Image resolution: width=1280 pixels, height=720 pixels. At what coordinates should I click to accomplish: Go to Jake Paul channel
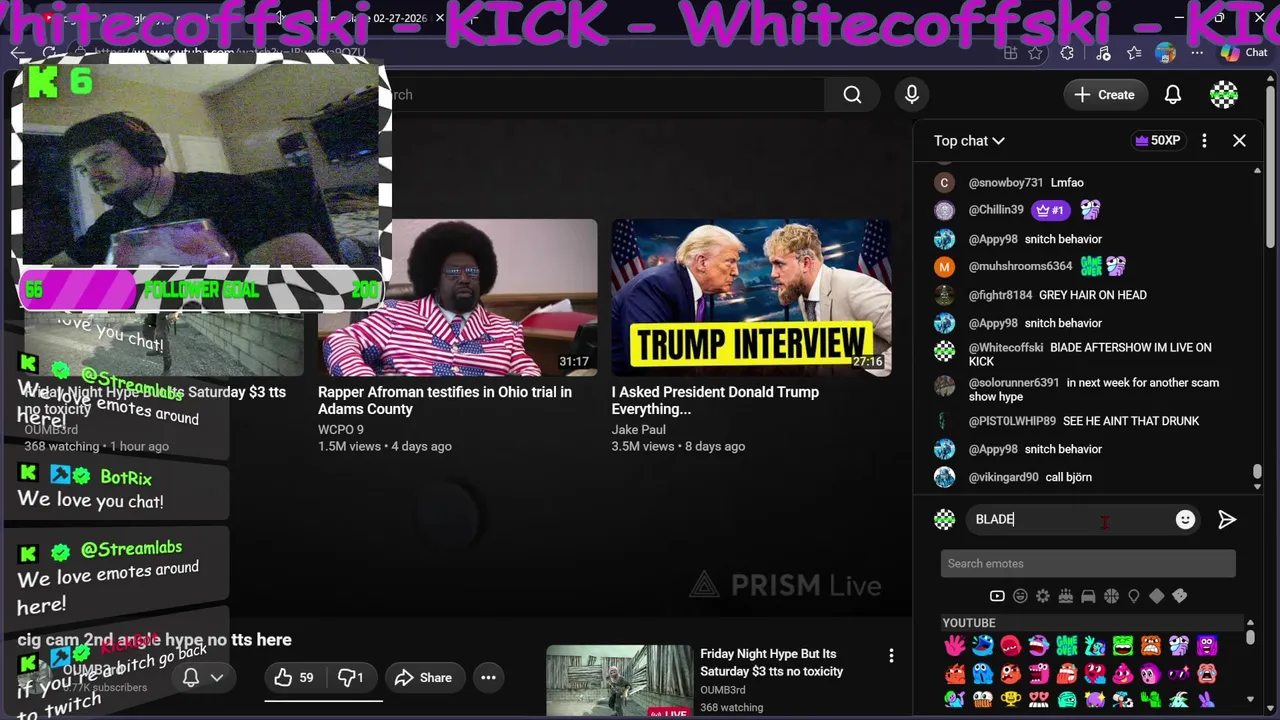(x=638, y=430)
